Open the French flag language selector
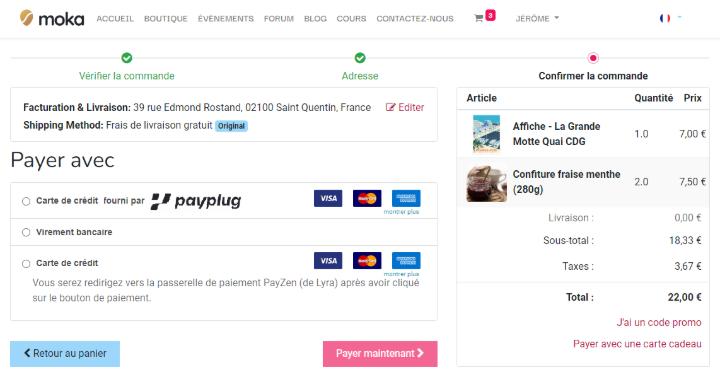 tap(670, 18)
